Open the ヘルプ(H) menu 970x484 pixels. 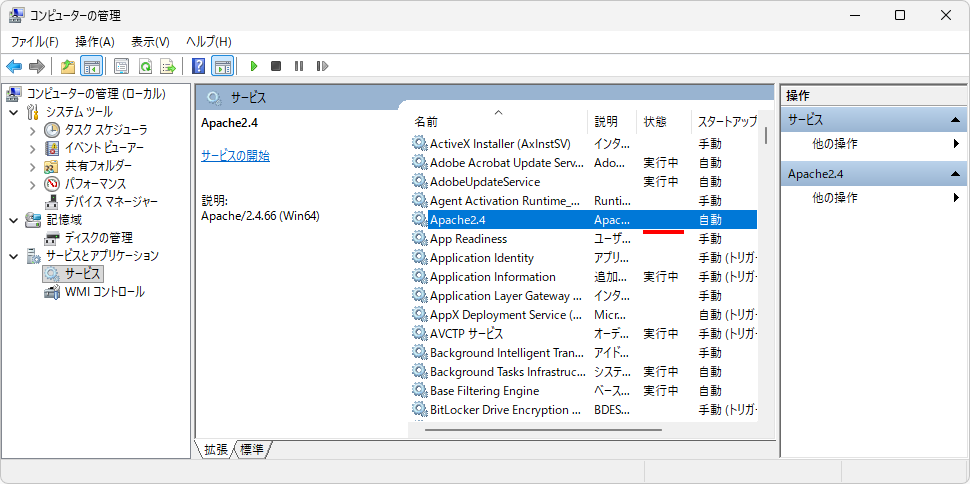click(x=209, y=41)
